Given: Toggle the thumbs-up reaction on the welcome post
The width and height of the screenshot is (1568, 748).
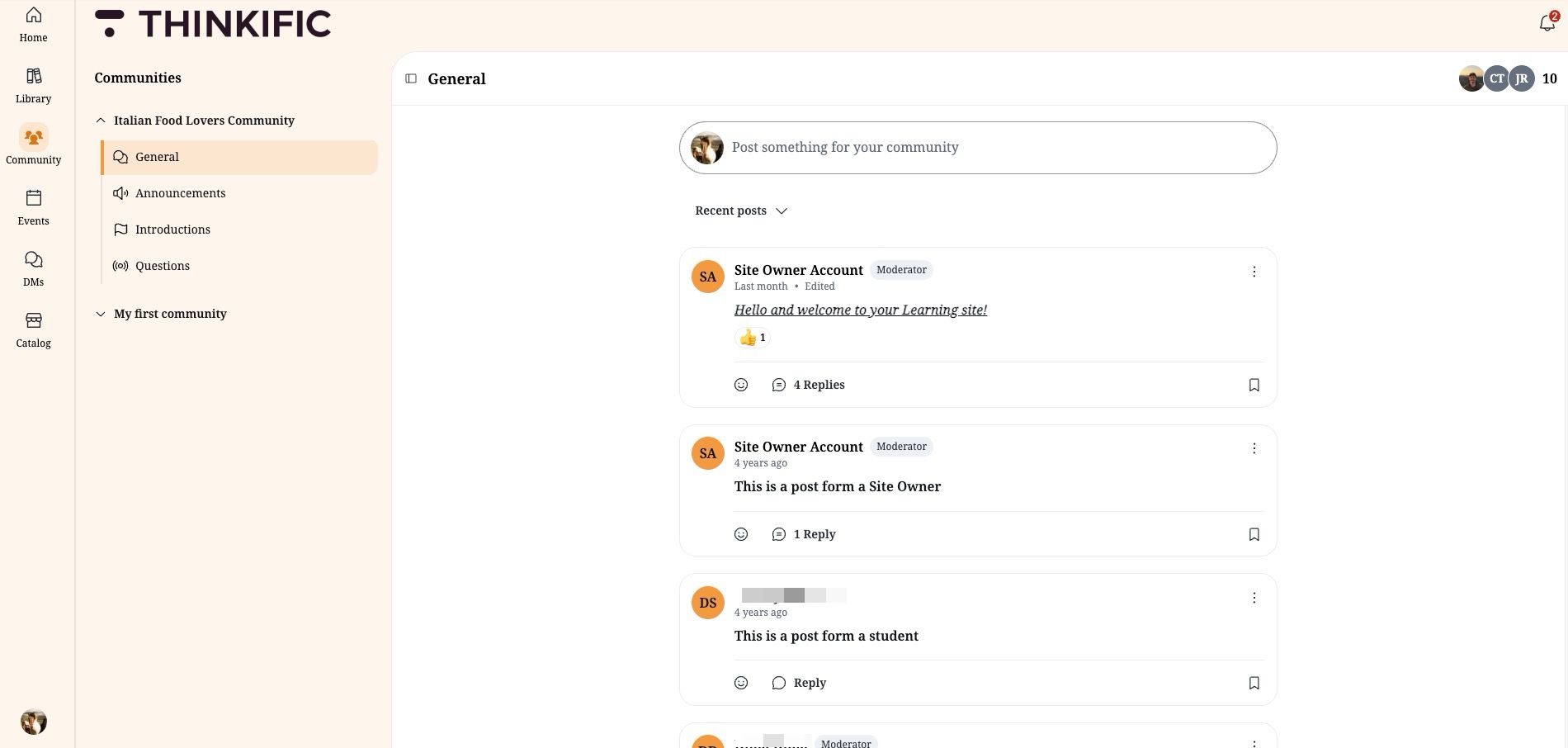Looking at the screenshot, I should pos(752,338).
